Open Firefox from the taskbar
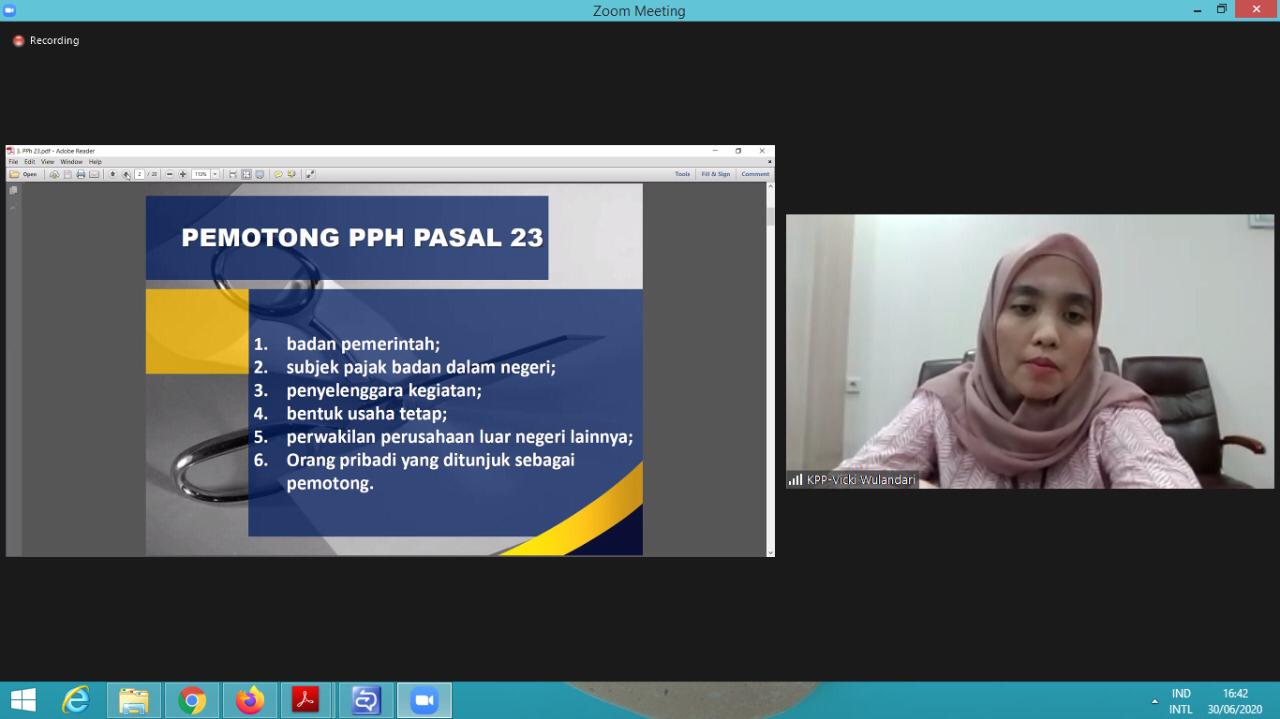Viewport: 1280px width, 719px height. pyautogui.click(x=249, y=701)
